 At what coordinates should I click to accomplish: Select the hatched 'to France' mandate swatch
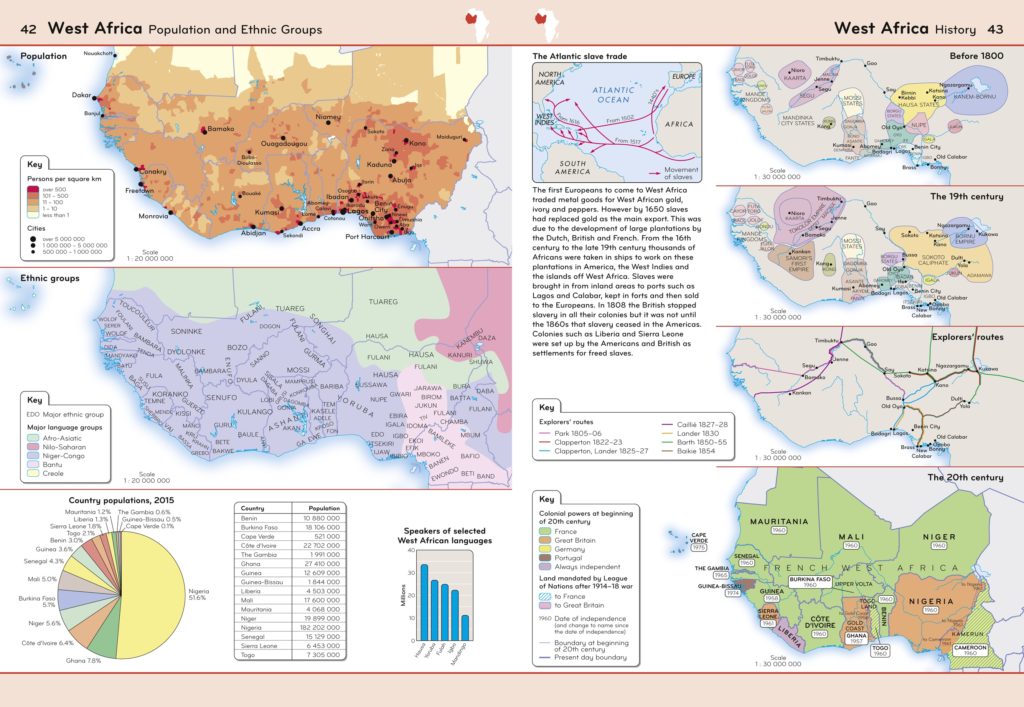545,596
